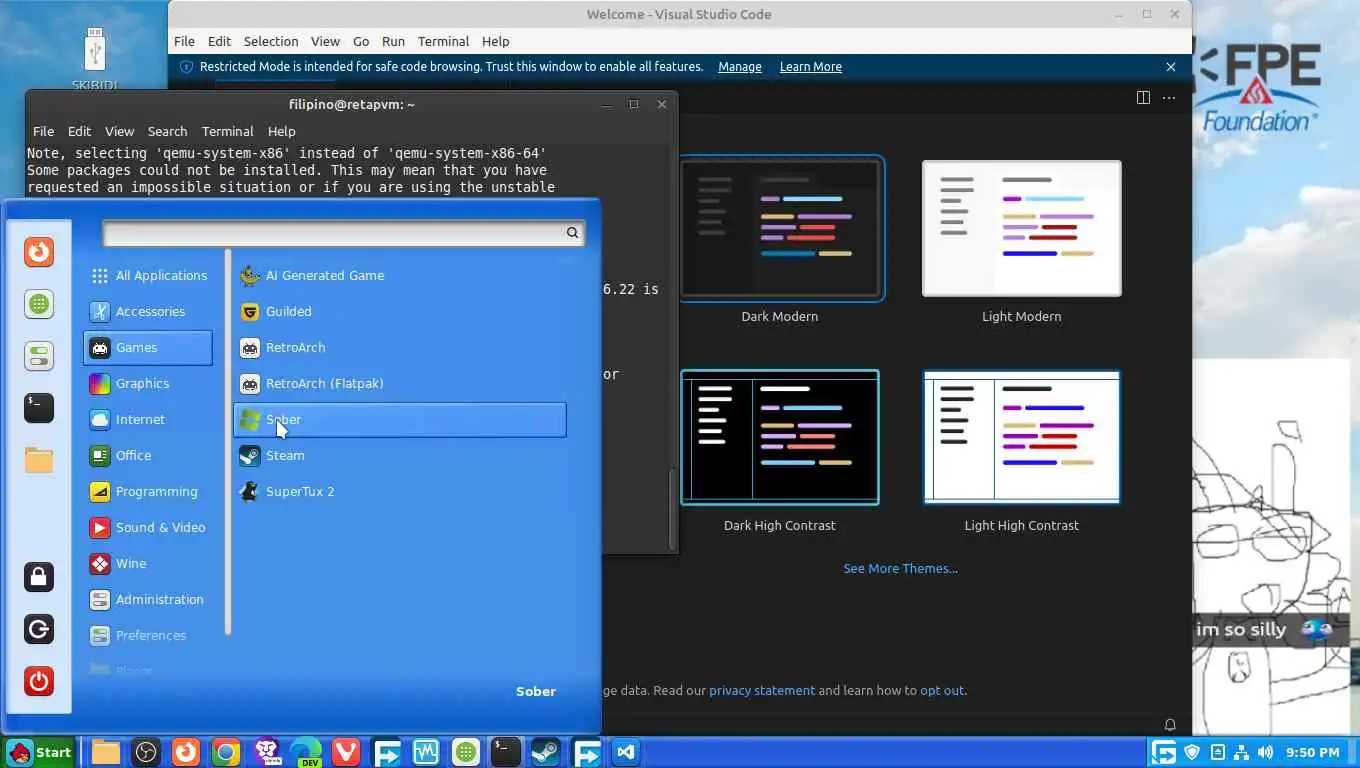Switch to Visual Studio Code taskbar button
Screen dimensions: 1360x768
click(626, 753)
